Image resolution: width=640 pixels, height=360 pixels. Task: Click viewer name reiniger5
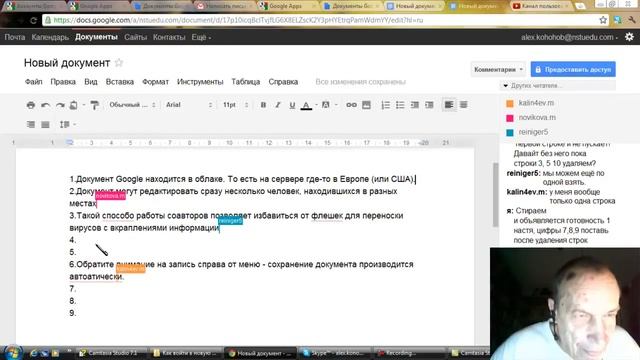point(533,132)
